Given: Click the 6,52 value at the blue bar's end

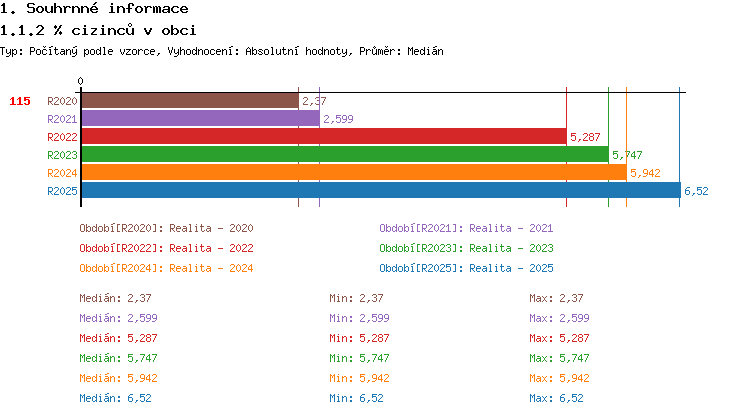Looking at the screenshot, I should (x=696, y=191).
